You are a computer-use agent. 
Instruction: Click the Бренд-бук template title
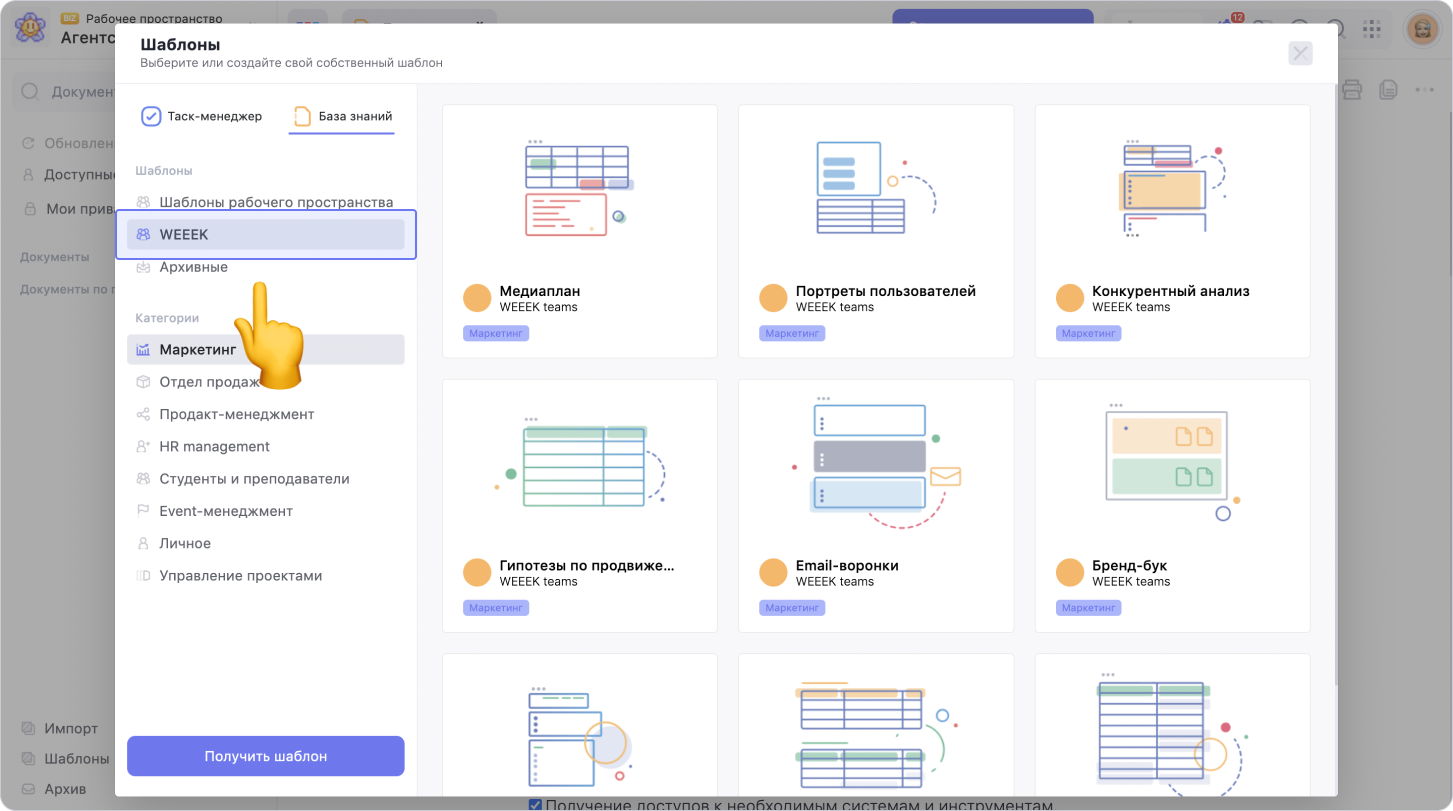tap(1130, 565)
